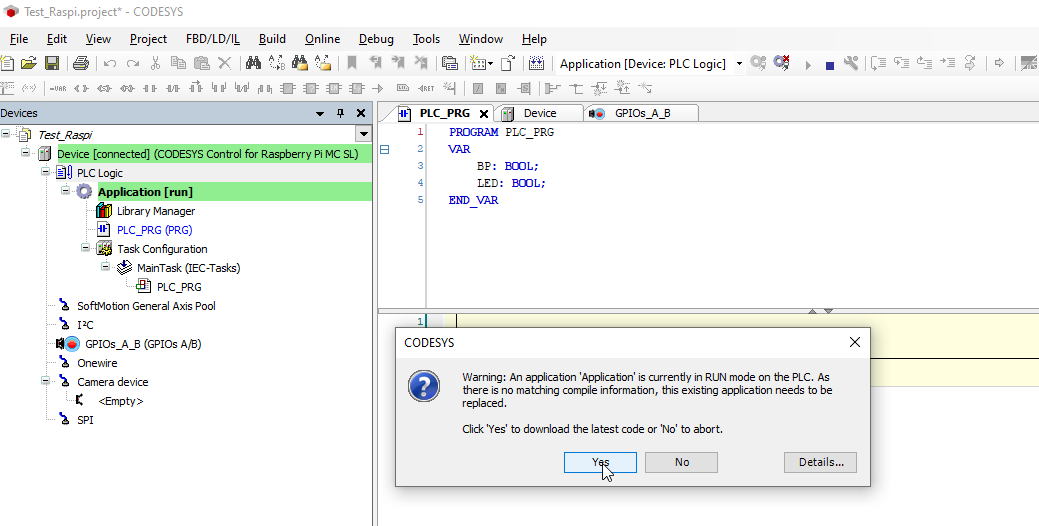The image size is (1039, 526).
Task: Click the Login gear icon
Action: [758, 63]
